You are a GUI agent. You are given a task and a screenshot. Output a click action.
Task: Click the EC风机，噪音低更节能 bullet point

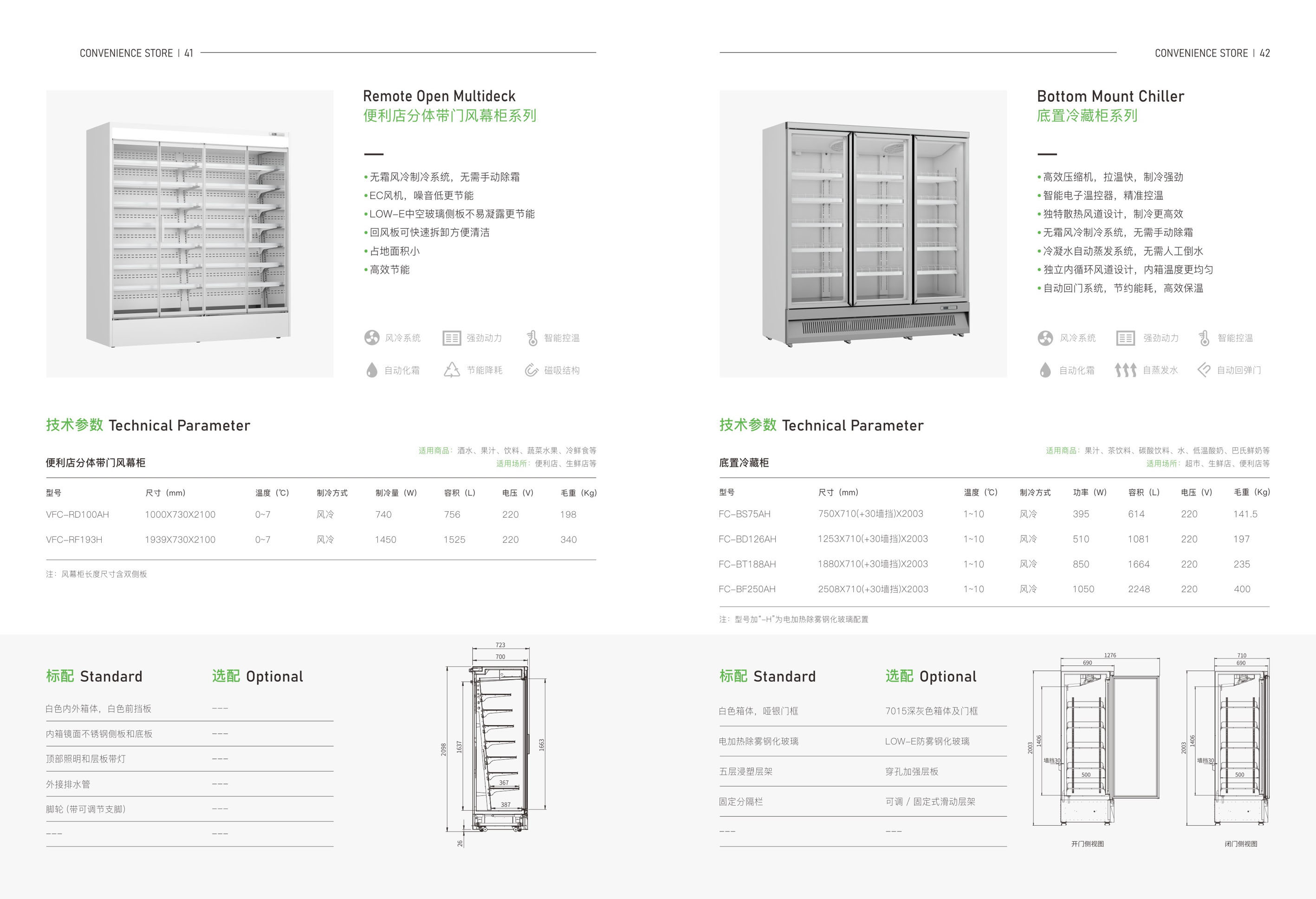coord(418,195)
